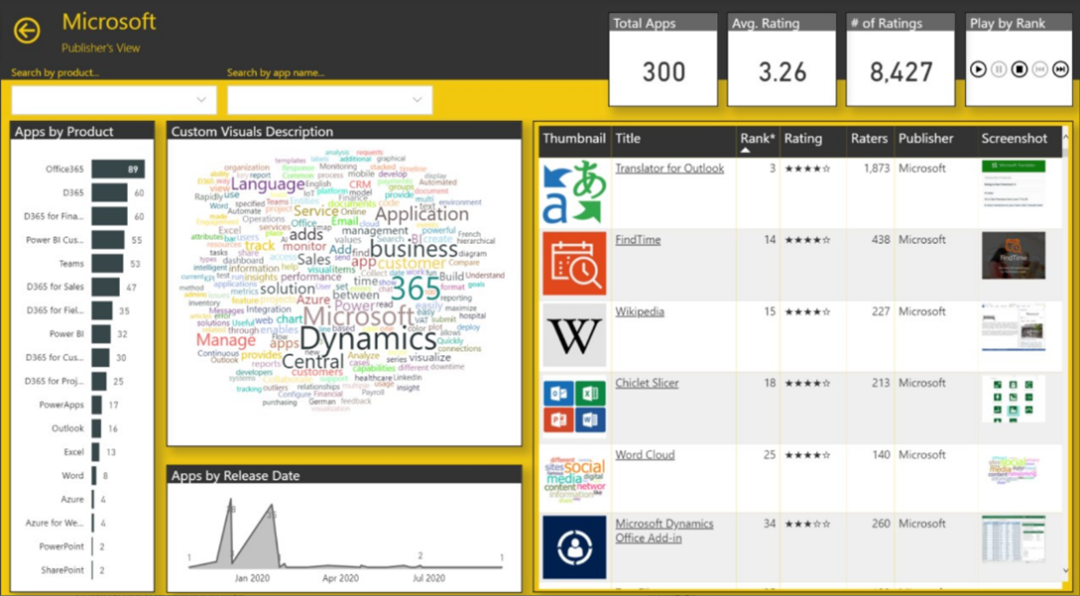Screen dimensions: 1080x596
Task: Select the Excel bar in chart
Action: (x=96, y=452)
